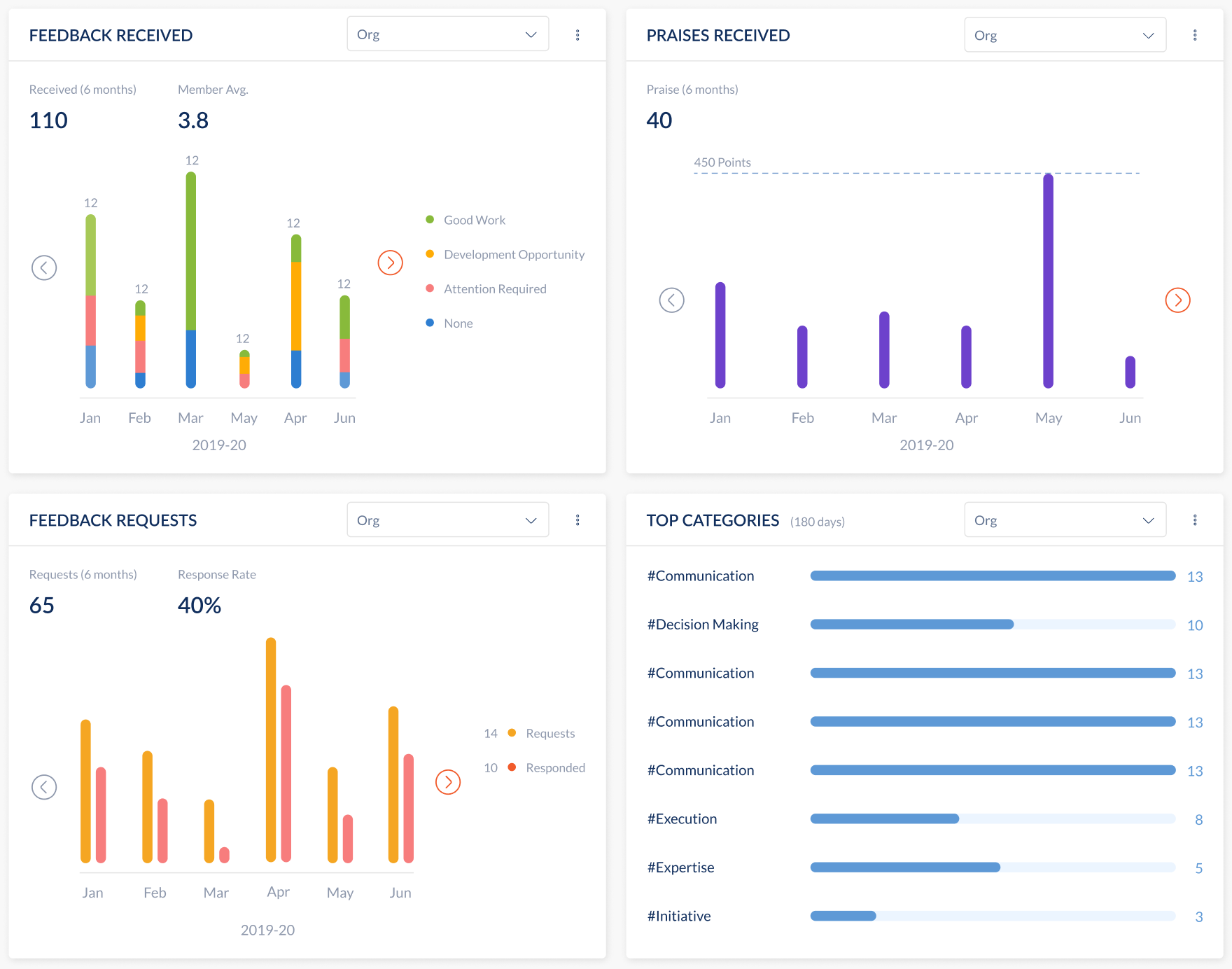Click the May bar in Praises Received chart
This screenshot has width=1232, height=969.
(x=1047, y=280)
